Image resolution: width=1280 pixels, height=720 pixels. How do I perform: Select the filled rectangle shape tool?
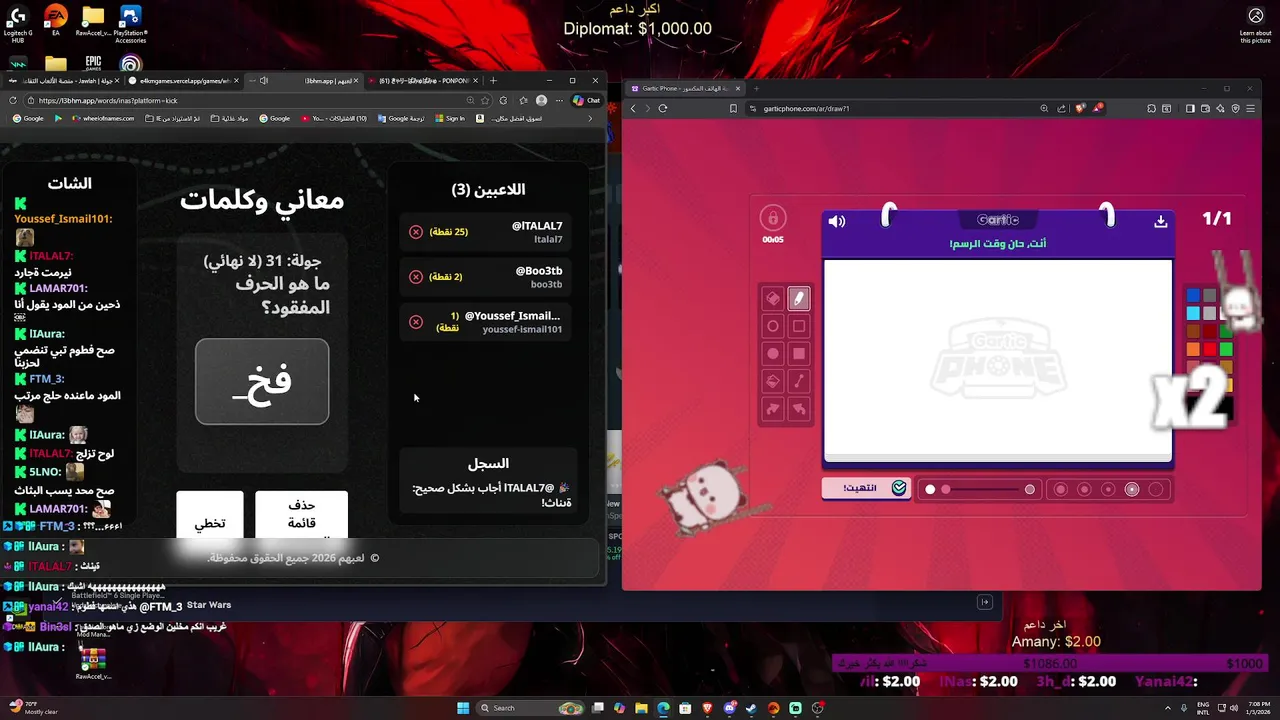point(799,353)
